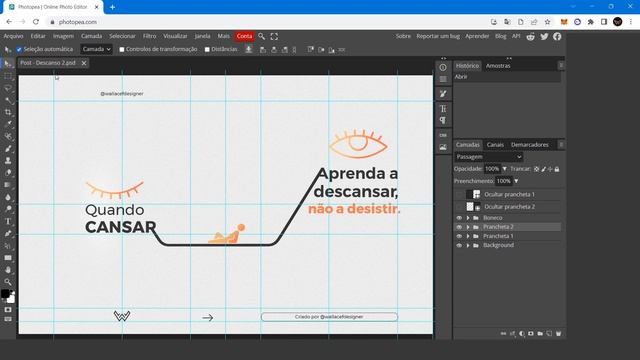640x360 pixels.
Task: Open the Camada auto-select dropdown
Action: point(96,49)
